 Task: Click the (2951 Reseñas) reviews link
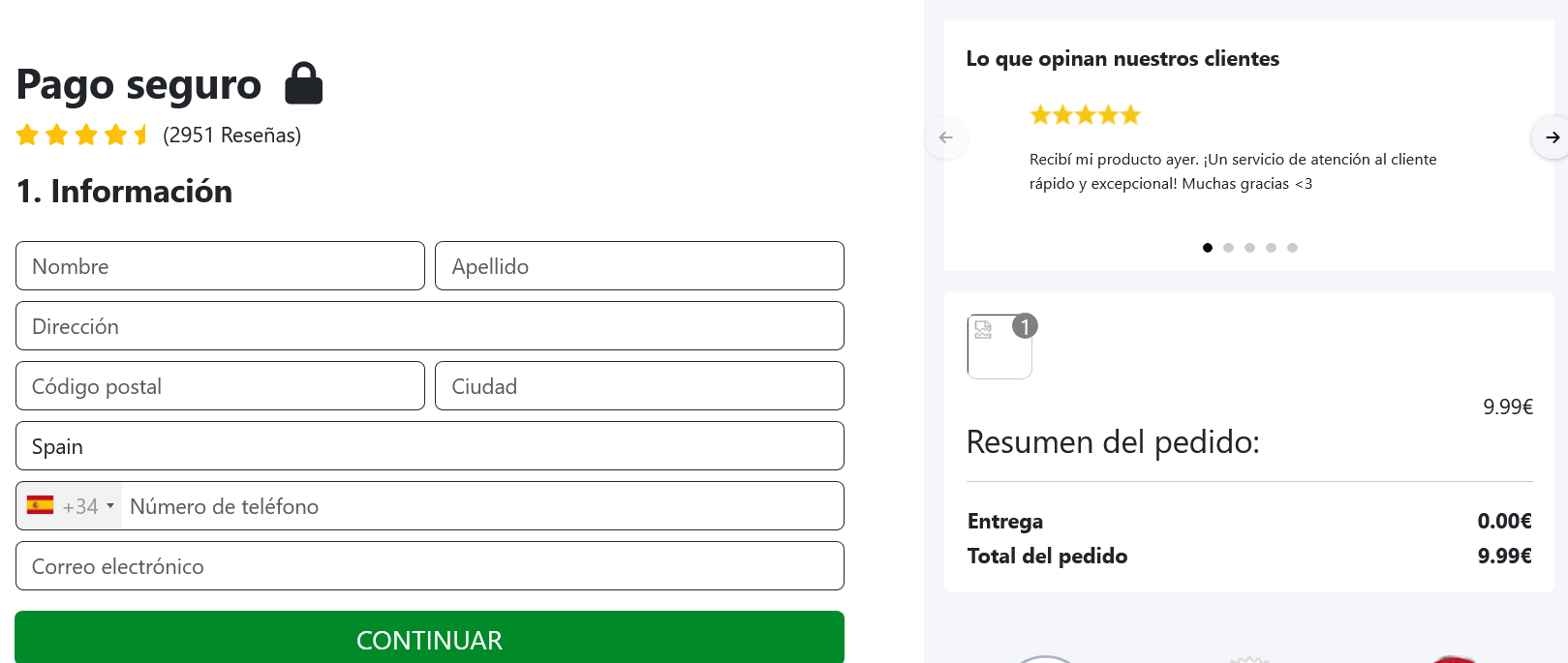(x=231, y=135)
